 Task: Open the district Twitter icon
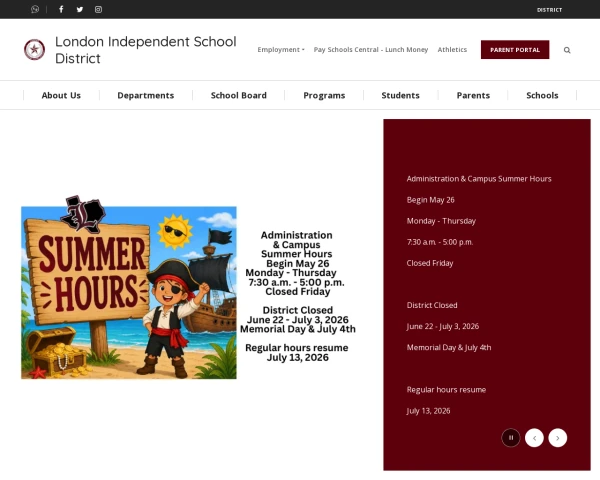pos(80,9)
